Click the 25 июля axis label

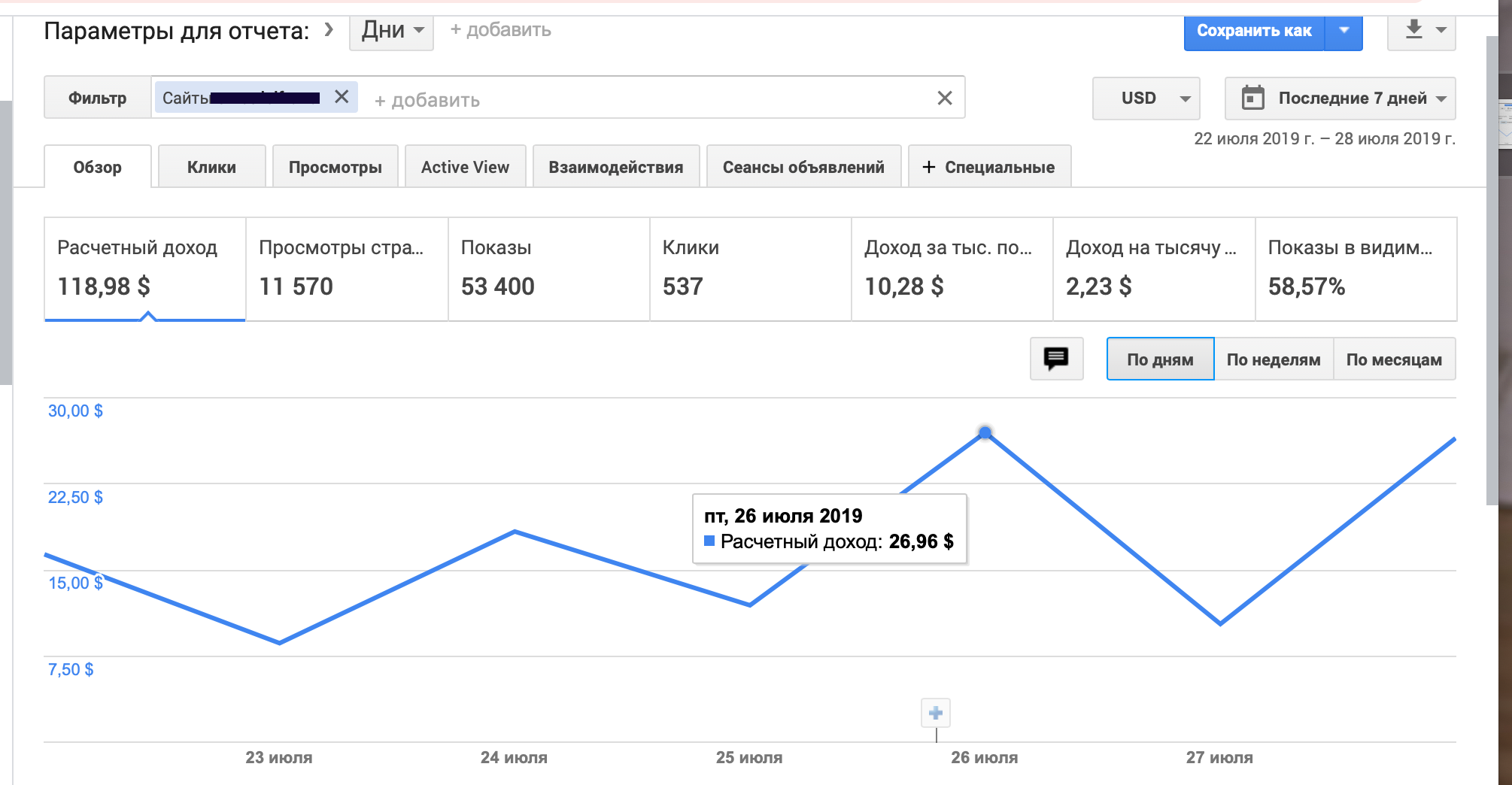tap(749, 757)
